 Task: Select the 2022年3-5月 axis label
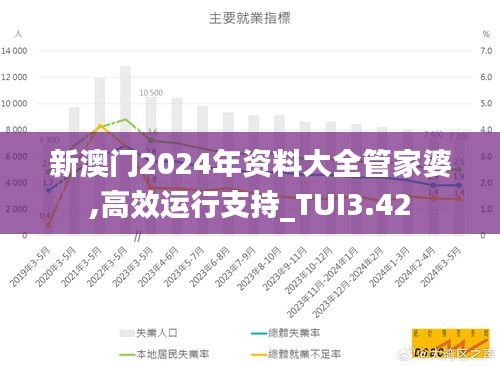pos(107,267)
